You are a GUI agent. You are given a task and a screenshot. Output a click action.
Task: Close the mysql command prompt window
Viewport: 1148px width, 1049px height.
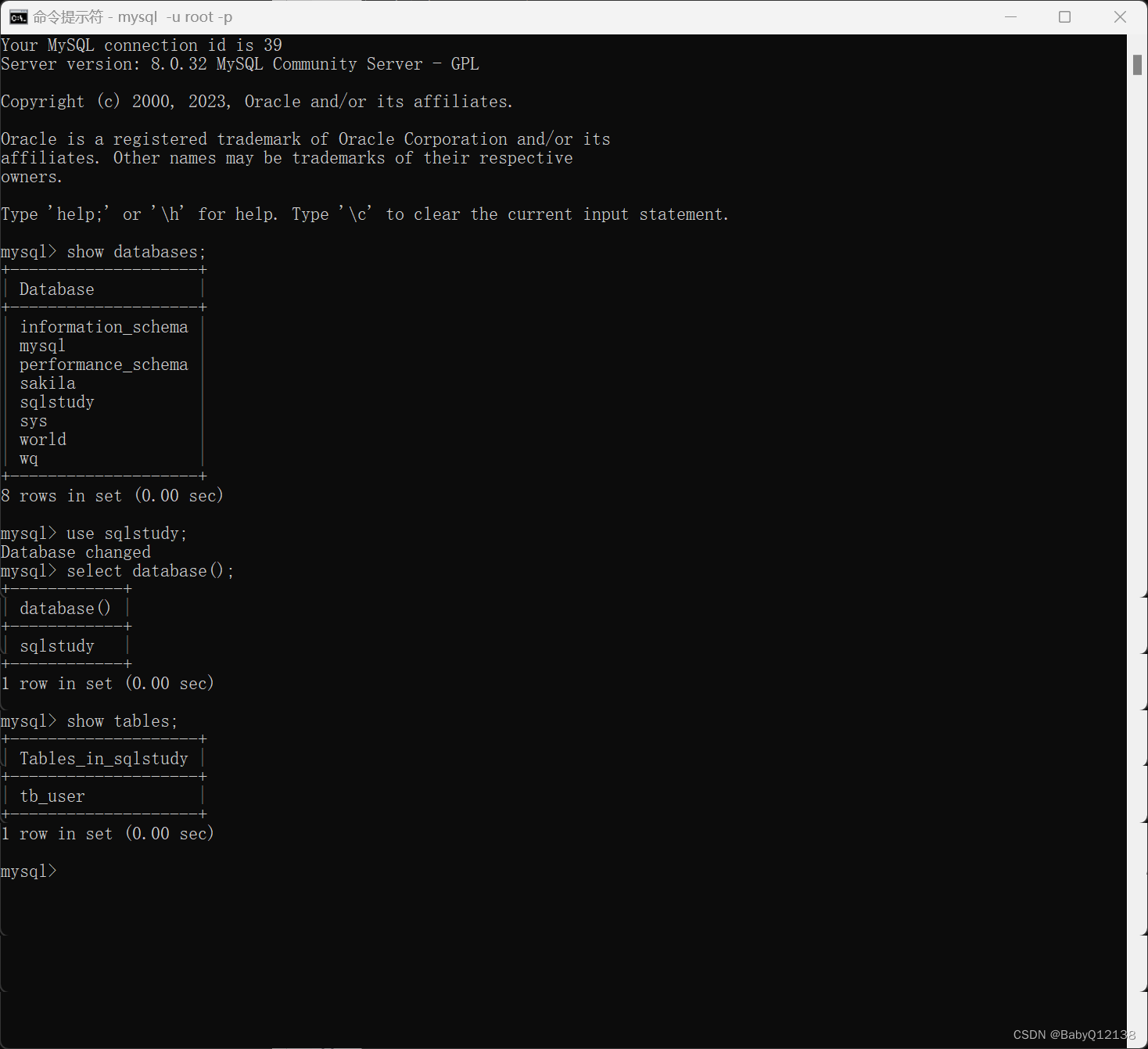click(x=1120, y=17)
